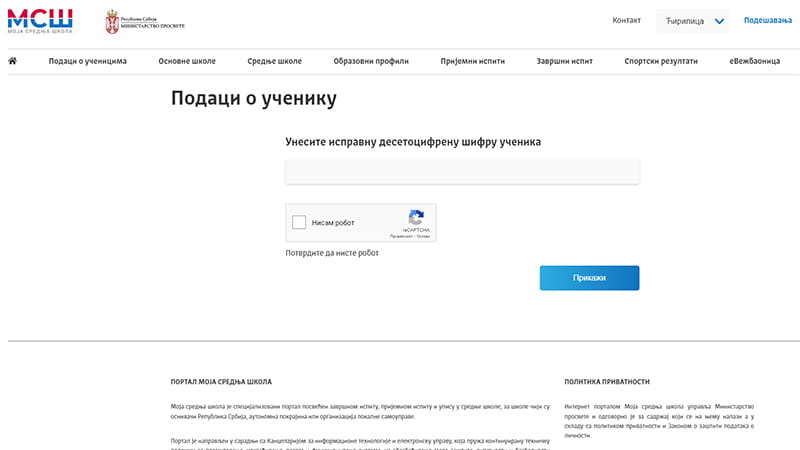Navigate to 'Пријемни испити' section
The image size is (800, 450).
[x=472, y=61]
